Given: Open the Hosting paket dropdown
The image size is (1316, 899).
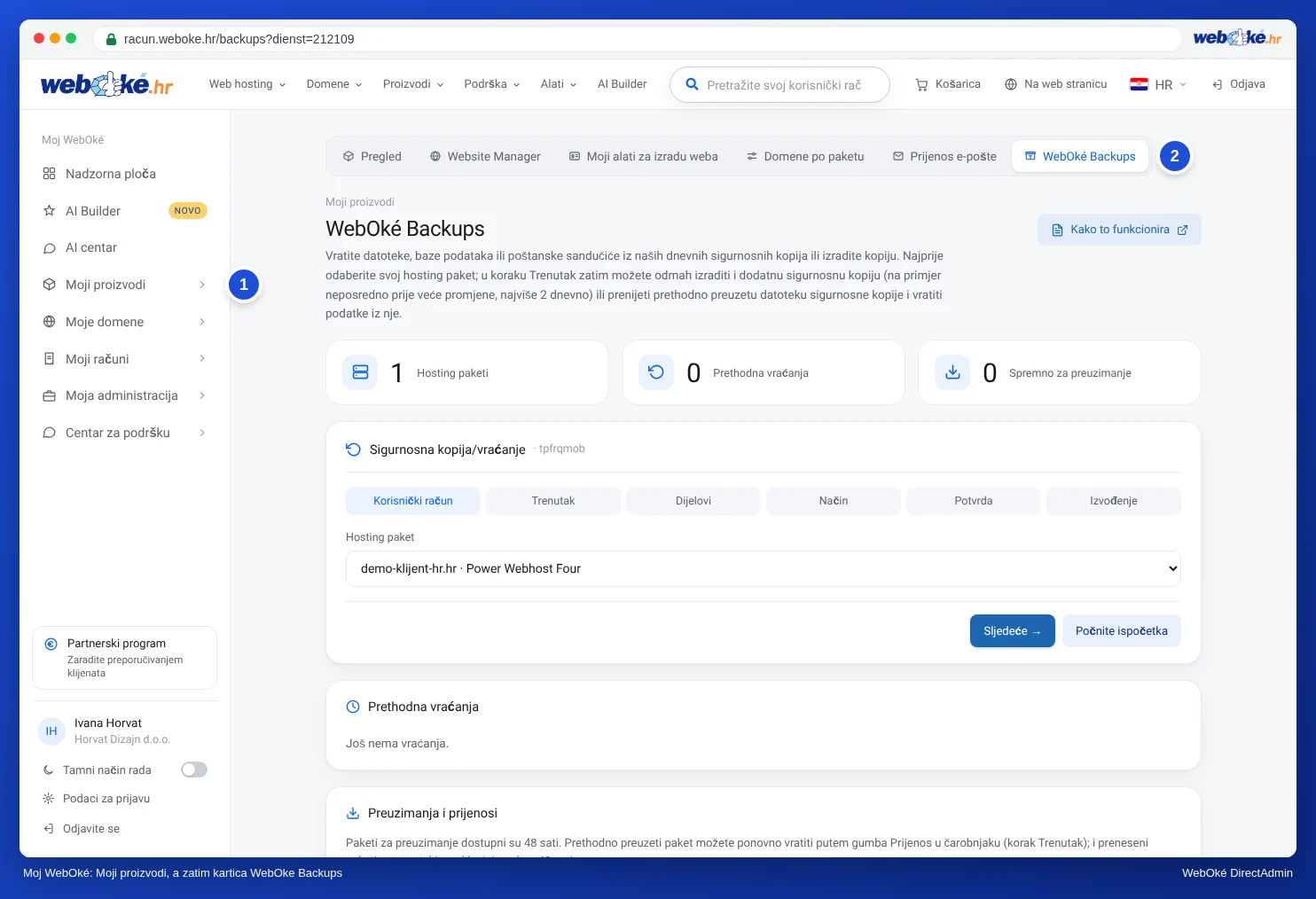Looking at the screenshot, I should coord(764,568).
